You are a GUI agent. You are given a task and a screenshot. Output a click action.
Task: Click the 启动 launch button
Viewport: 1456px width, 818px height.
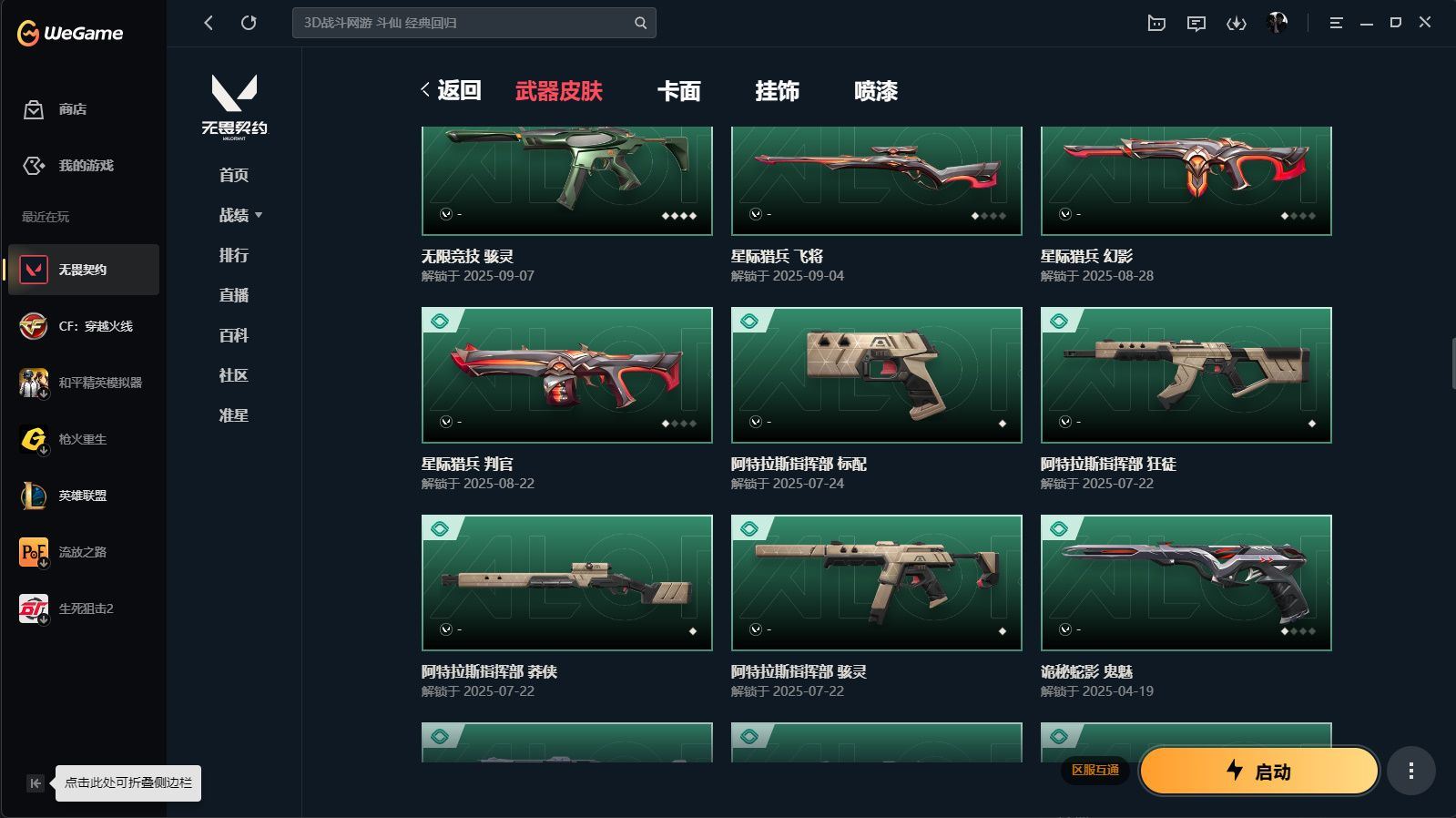click(x=1259, y=772)
